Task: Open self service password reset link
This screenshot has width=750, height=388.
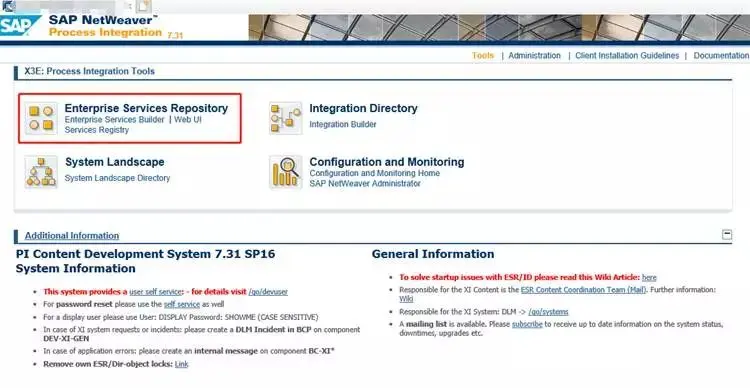Action: coord(182,304)
